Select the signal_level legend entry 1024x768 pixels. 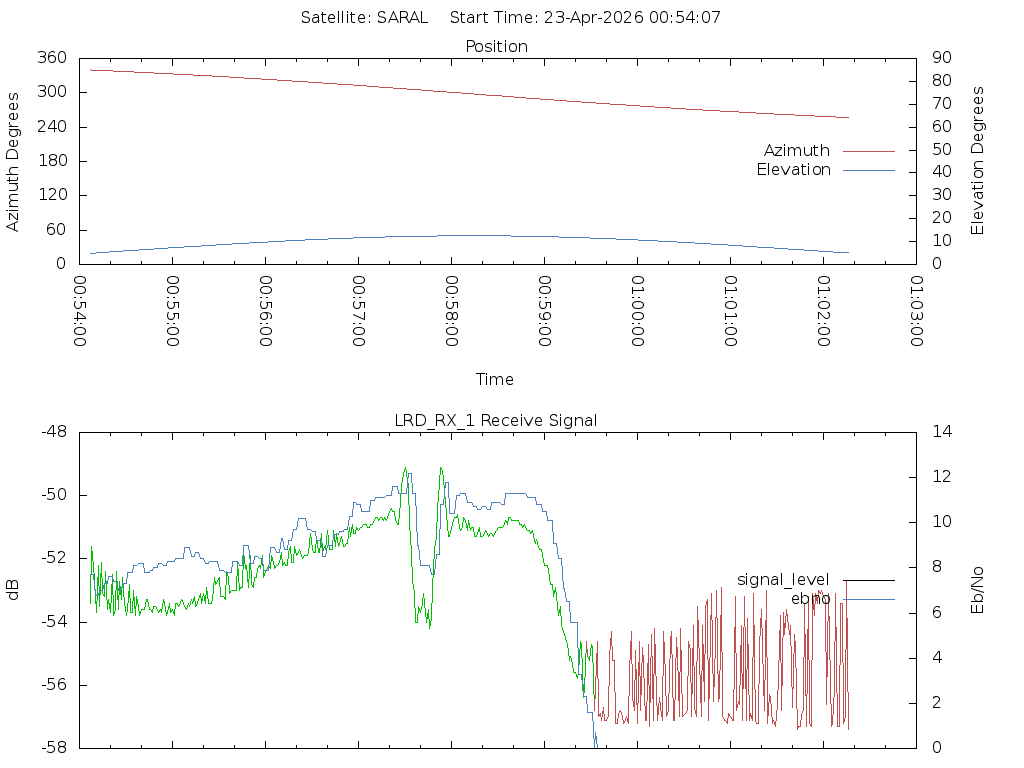783,580
